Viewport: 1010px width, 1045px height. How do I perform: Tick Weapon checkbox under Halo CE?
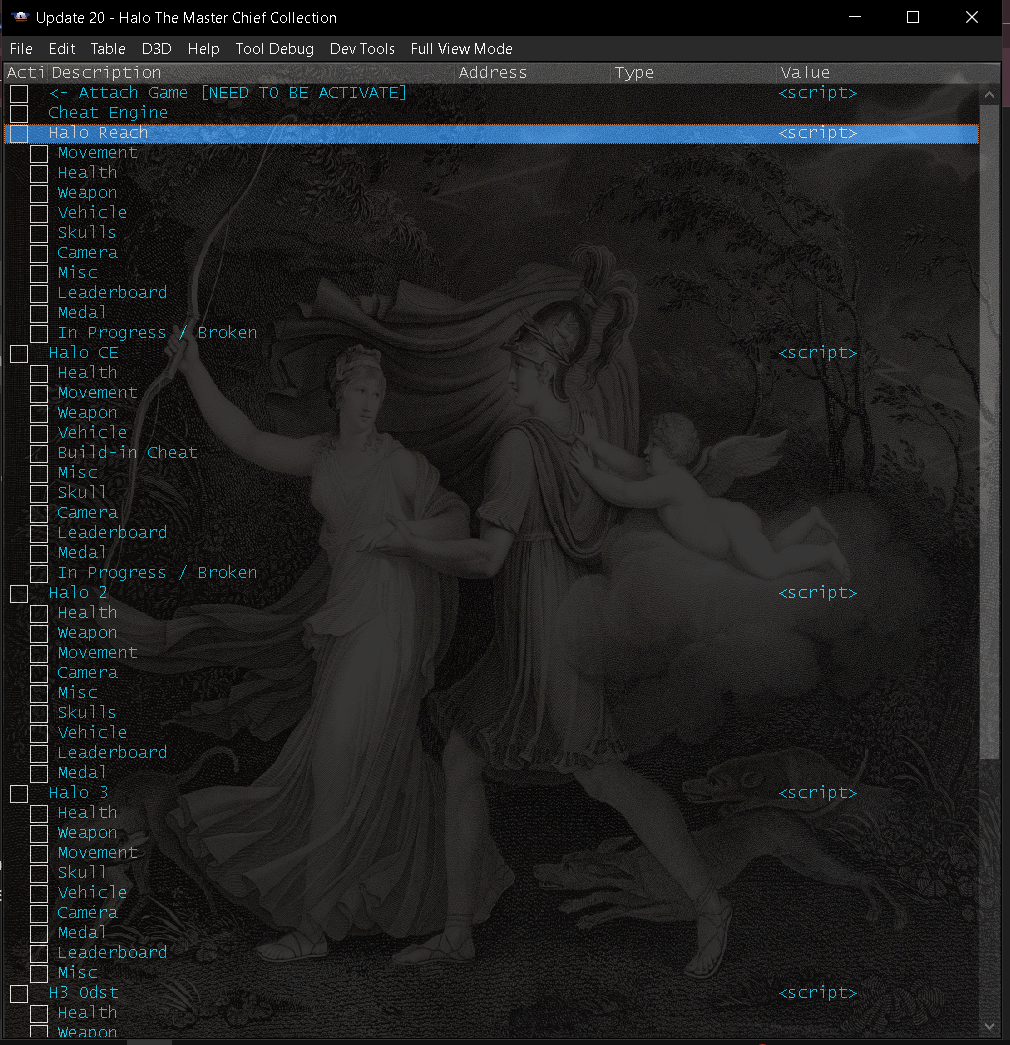[39, 414]
